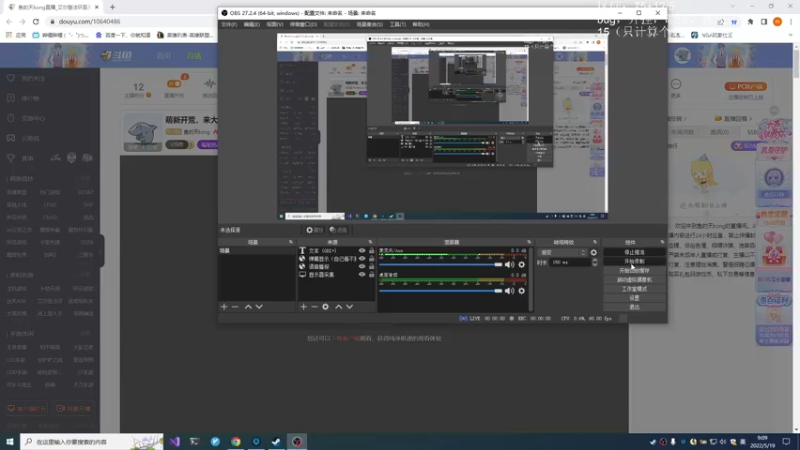Open OBS from Windows taskbar
This screenshot has height=450, width=800.
pyautogui.click(x=297, y=442)
